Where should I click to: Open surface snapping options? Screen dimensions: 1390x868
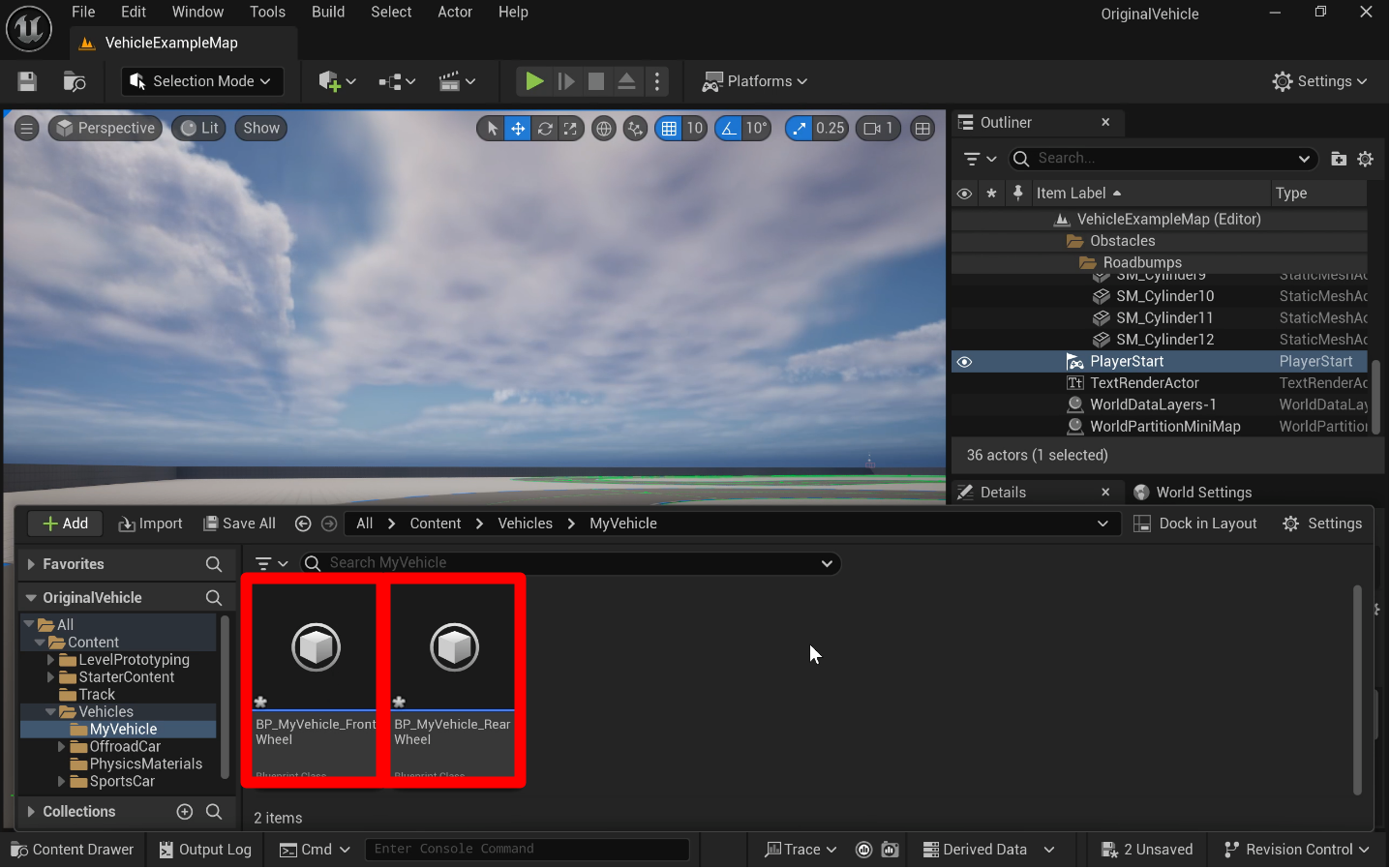(x=635, y=128)
